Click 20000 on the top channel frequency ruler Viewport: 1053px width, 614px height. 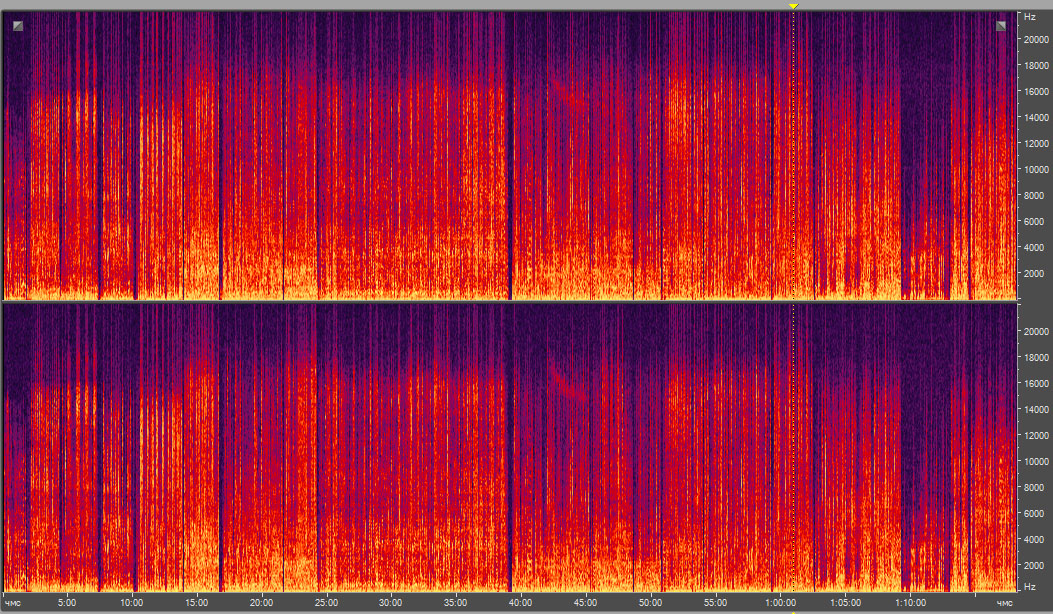point(1034,40)
